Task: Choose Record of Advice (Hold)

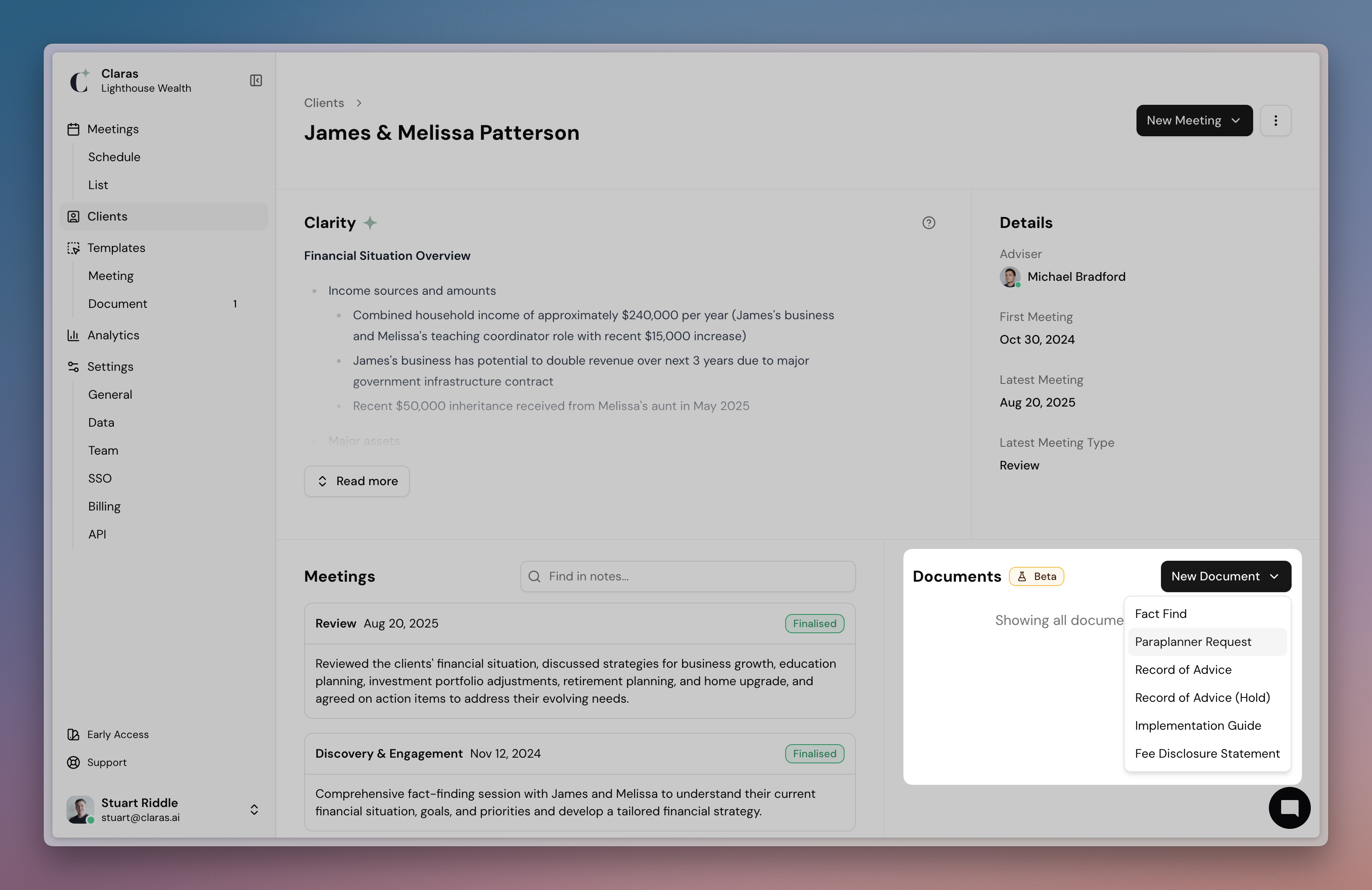Action: (1207, 697)
